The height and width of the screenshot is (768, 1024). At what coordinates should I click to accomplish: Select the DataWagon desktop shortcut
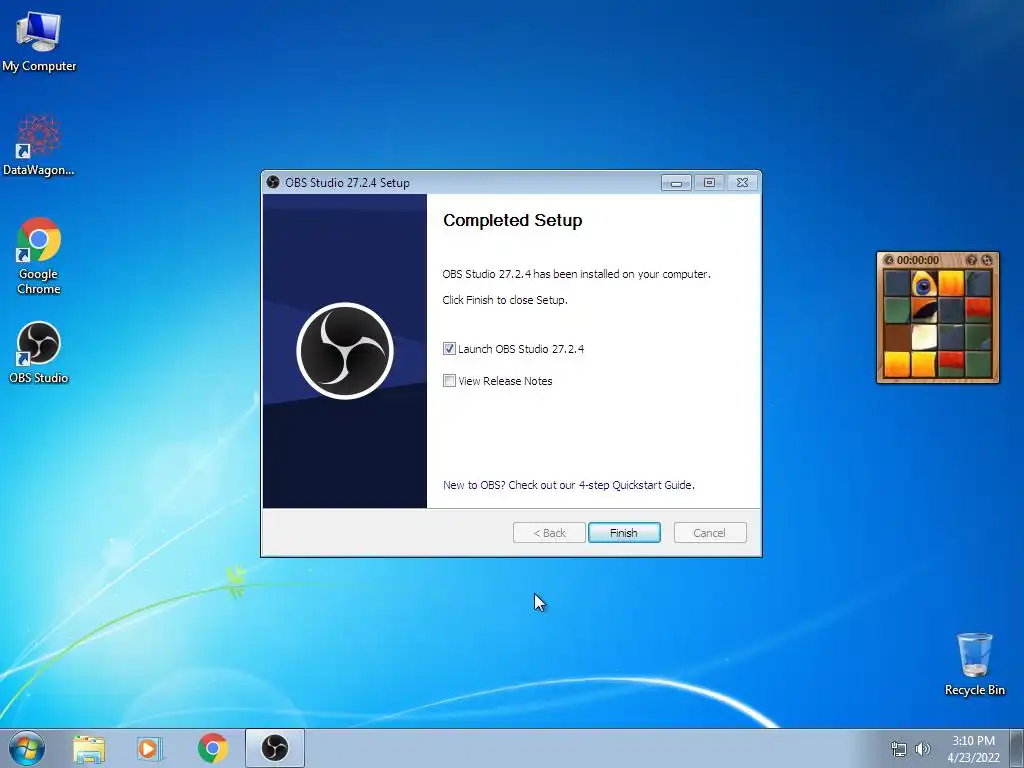(x=39, y=145)
